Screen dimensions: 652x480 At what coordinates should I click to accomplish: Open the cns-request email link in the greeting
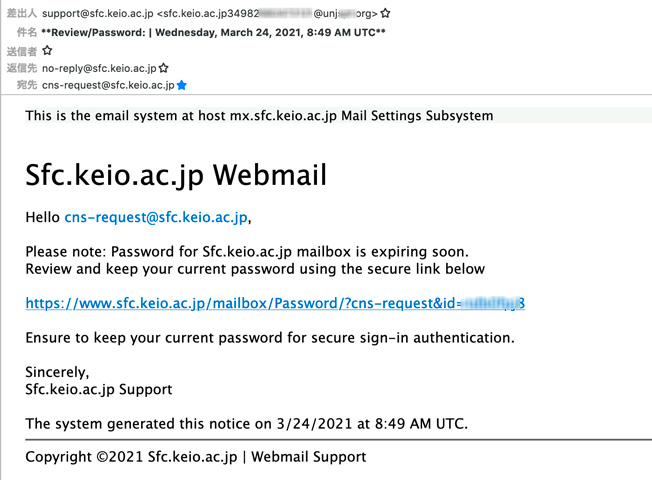pos(155,216)
